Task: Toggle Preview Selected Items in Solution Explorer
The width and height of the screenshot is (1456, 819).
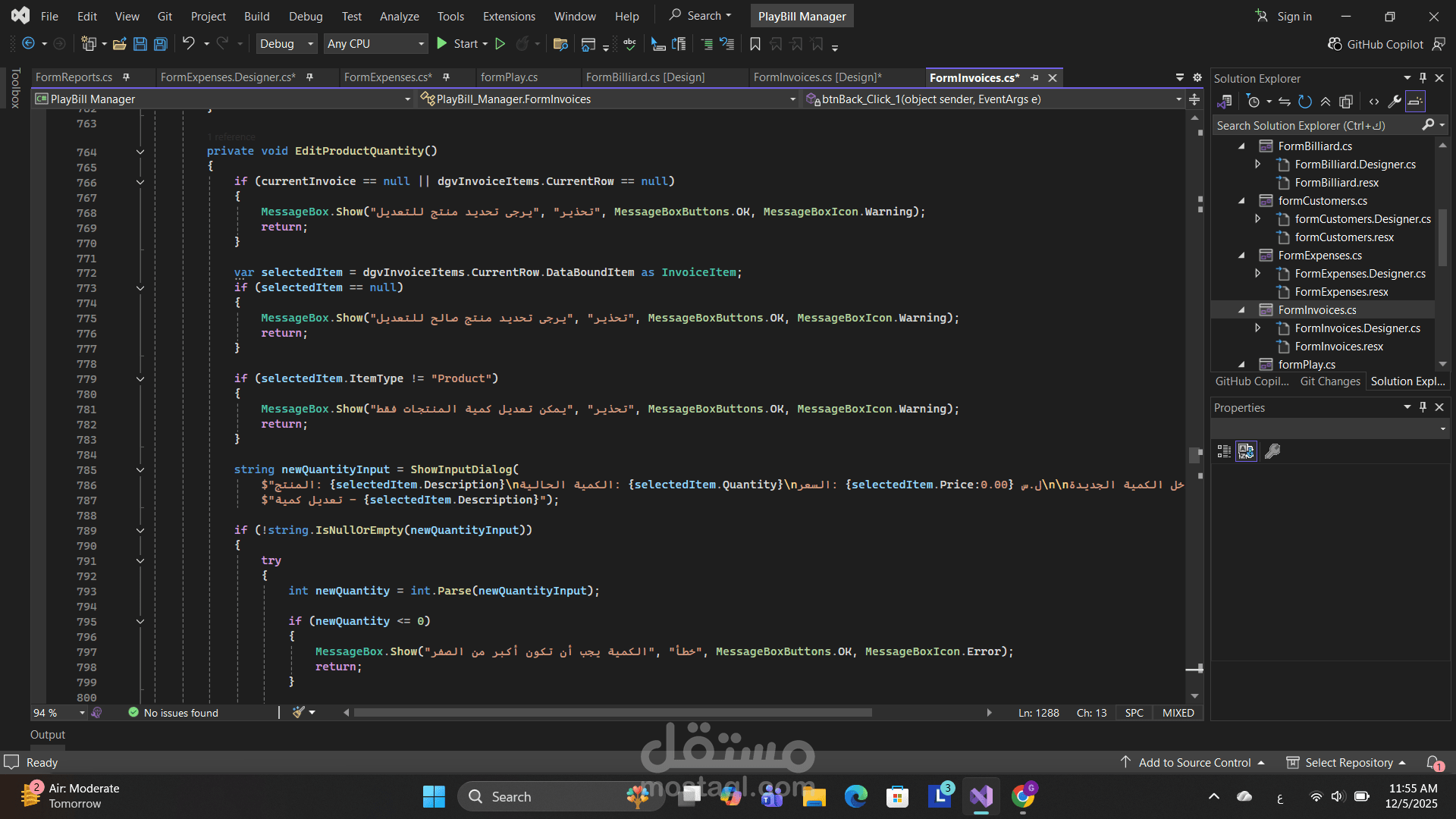Action: pos(1416,102)
